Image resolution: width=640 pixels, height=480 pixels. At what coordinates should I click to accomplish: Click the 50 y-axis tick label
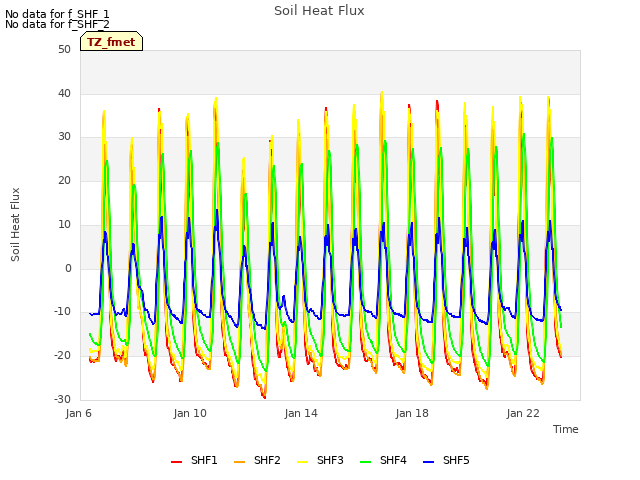pyautogui.click(x=64, y=50)
